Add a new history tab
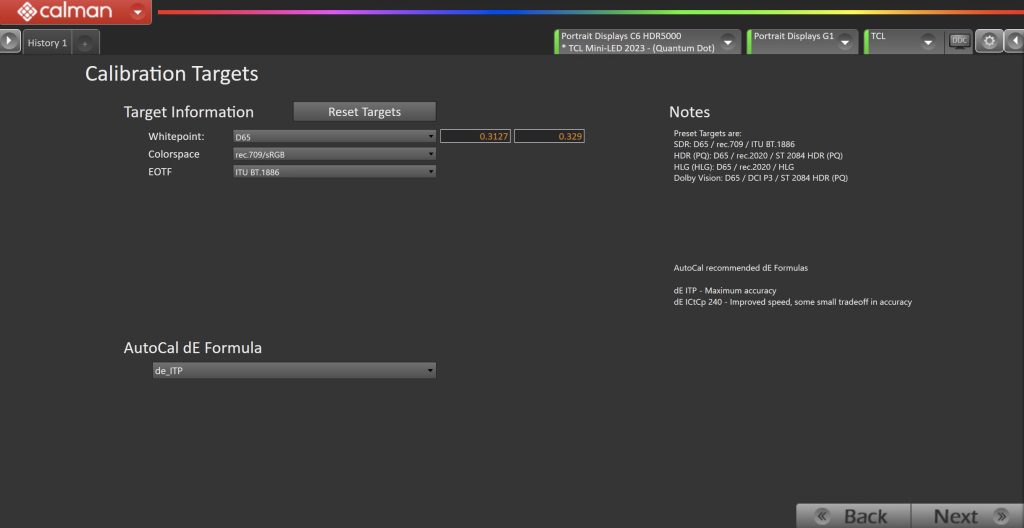 (85, 44)
